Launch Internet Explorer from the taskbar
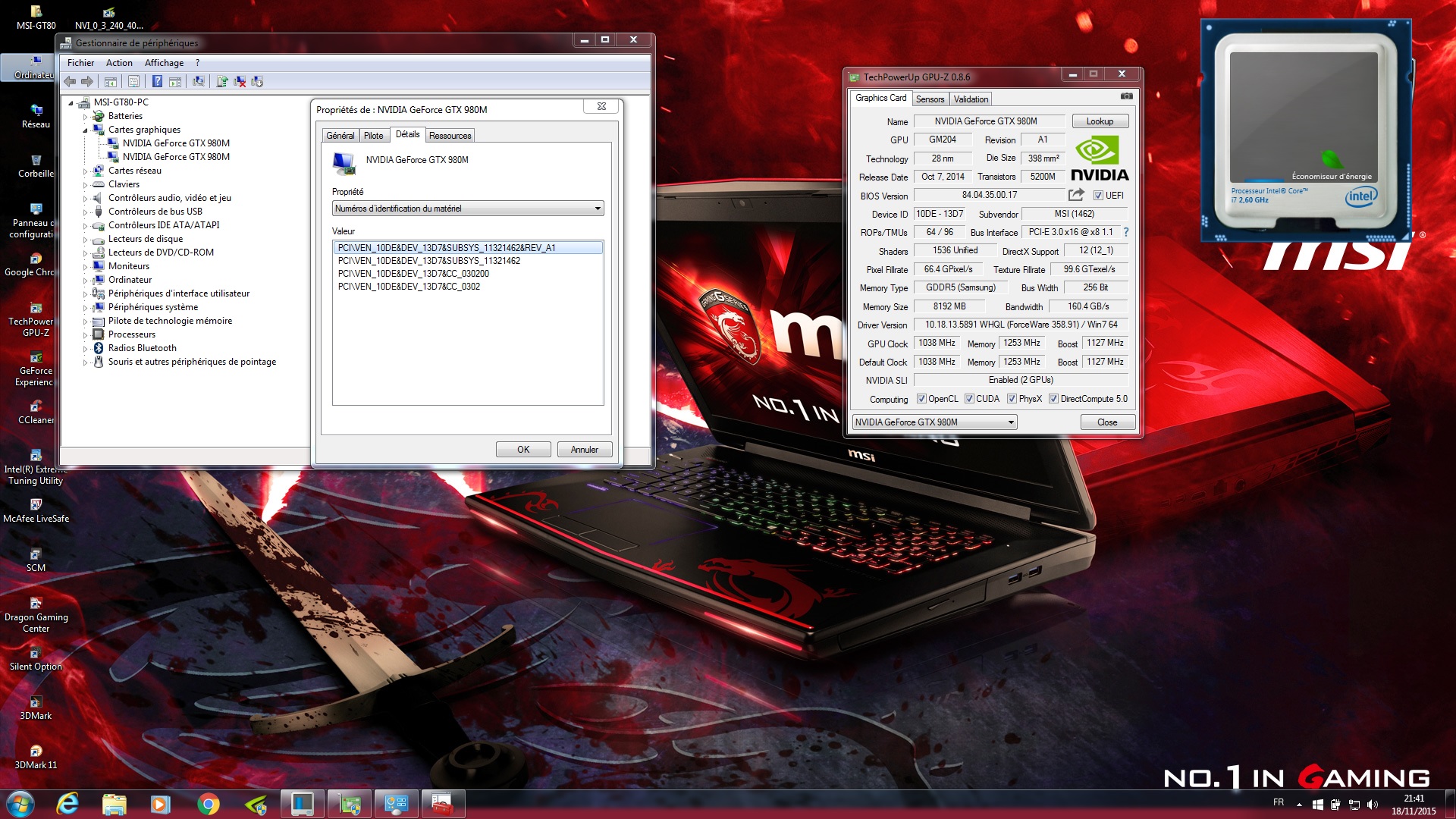This screenshot has width=1456, height=819. 67,804
